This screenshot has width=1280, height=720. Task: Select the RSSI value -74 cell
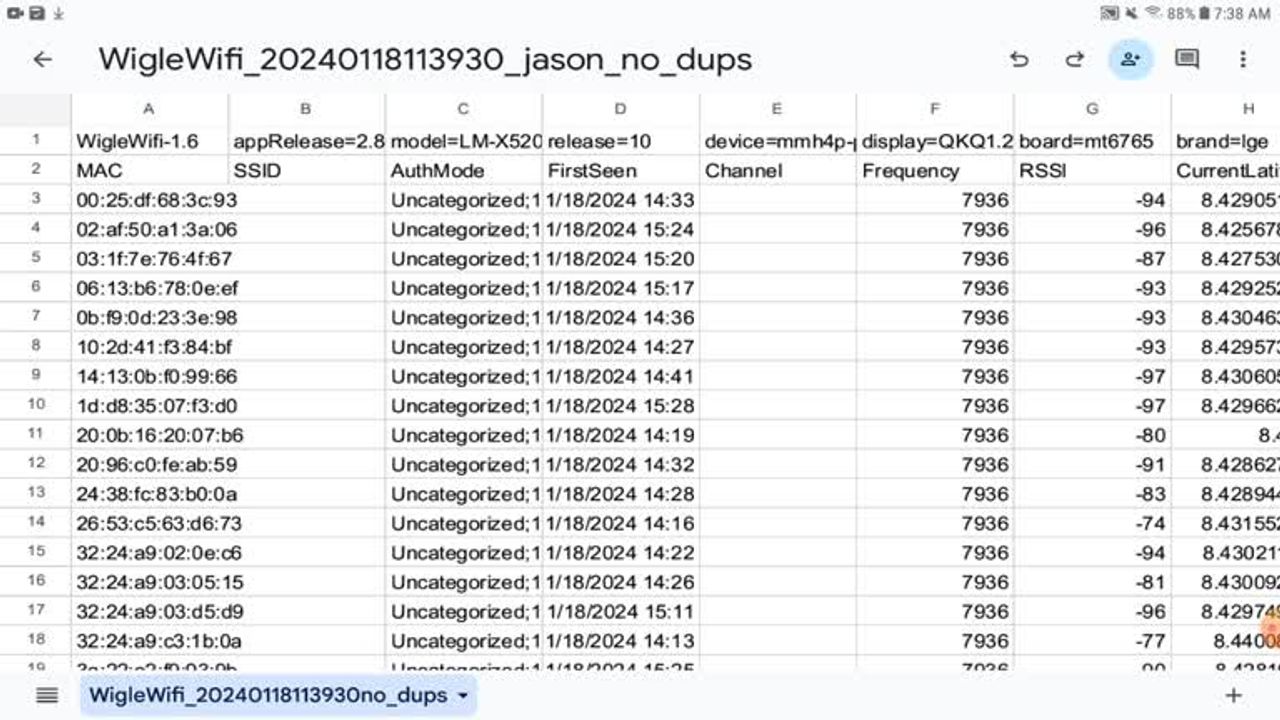(1092, 523)
